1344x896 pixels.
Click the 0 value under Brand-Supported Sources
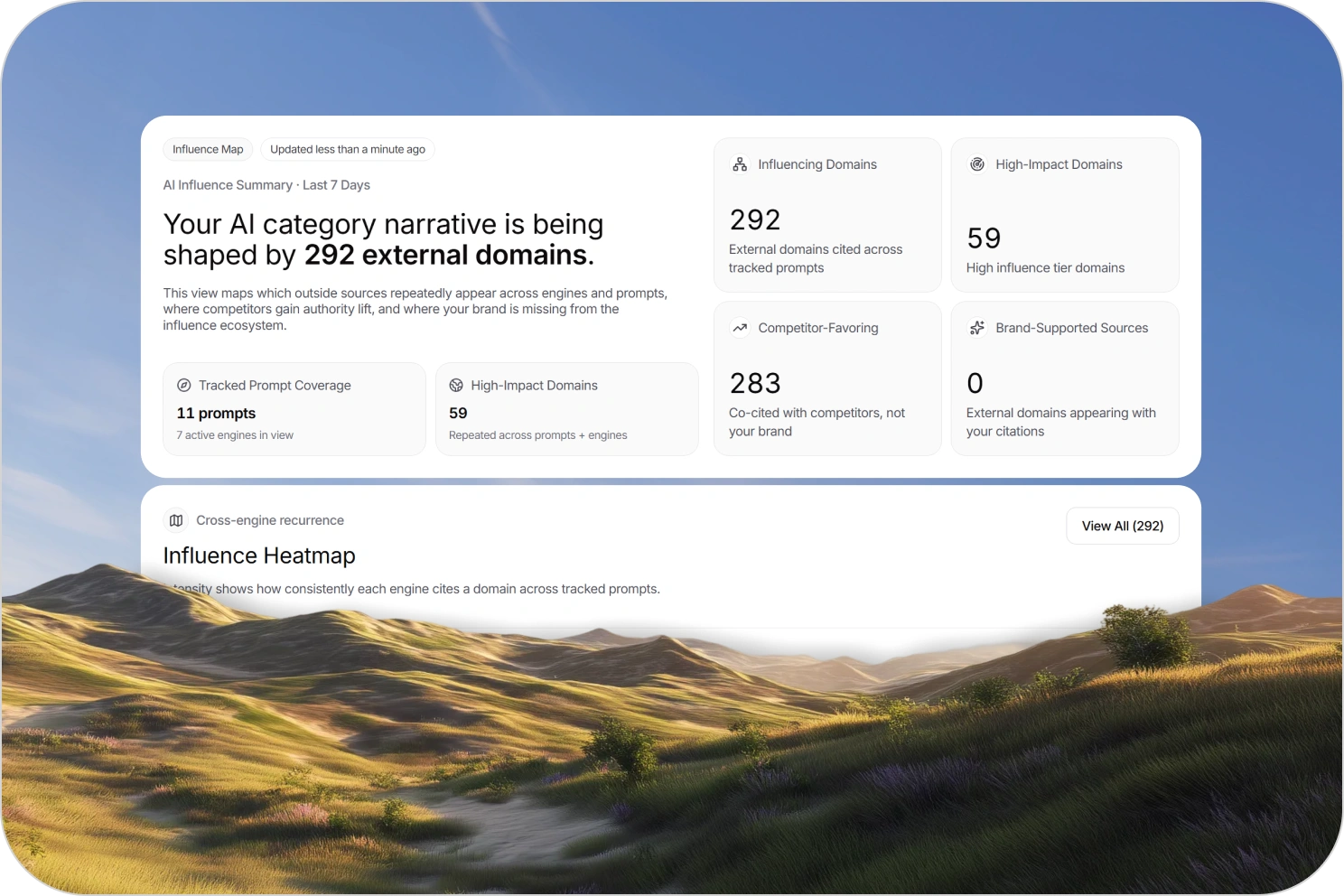[x=975, y=383]
